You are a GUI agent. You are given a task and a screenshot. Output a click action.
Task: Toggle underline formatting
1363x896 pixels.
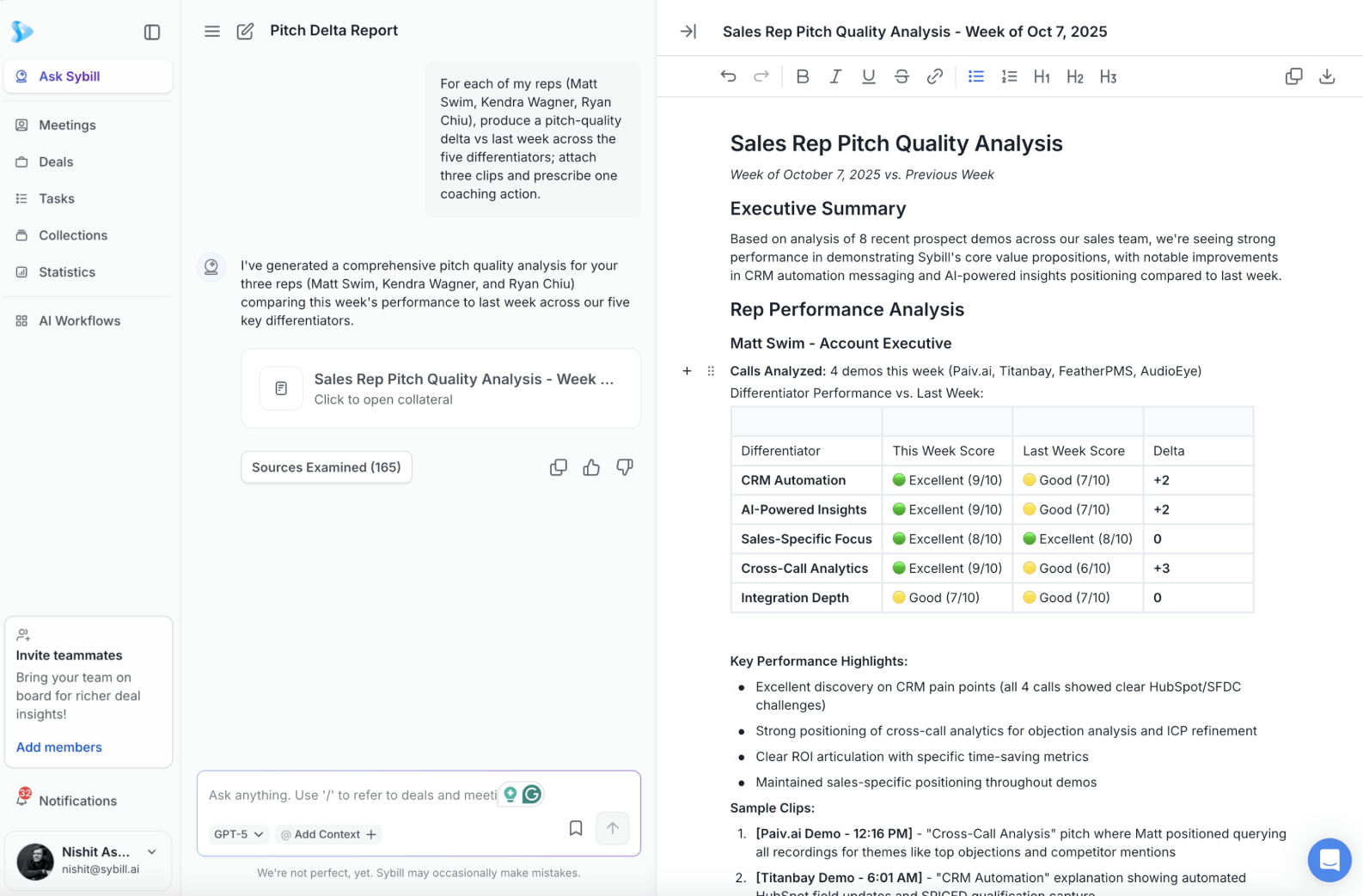869,76
